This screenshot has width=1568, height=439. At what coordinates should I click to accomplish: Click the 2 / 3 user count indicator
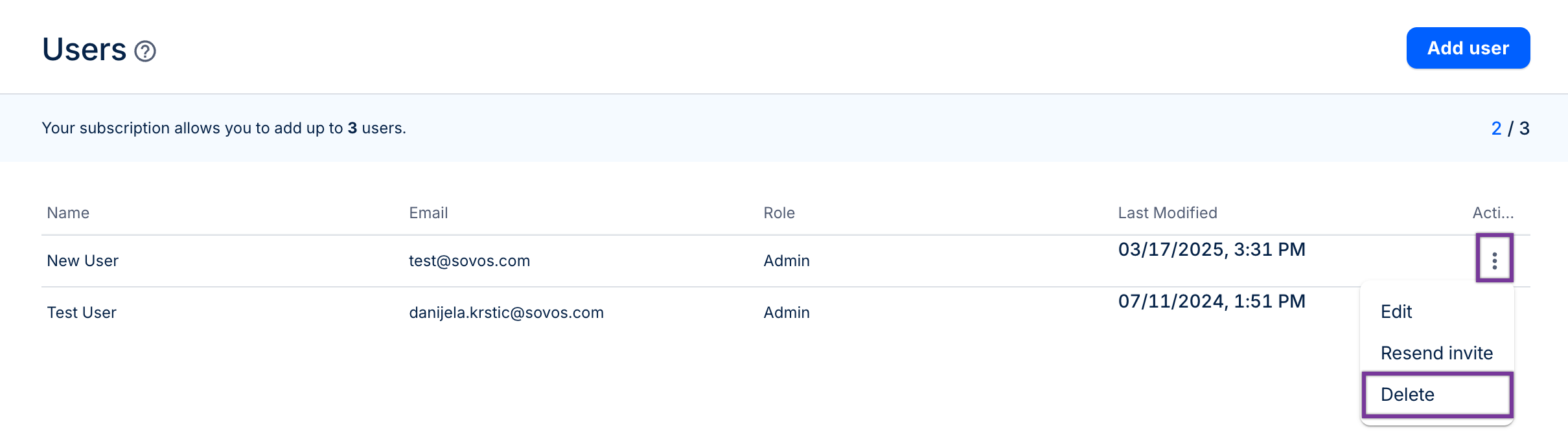(x=1510, y=128)
